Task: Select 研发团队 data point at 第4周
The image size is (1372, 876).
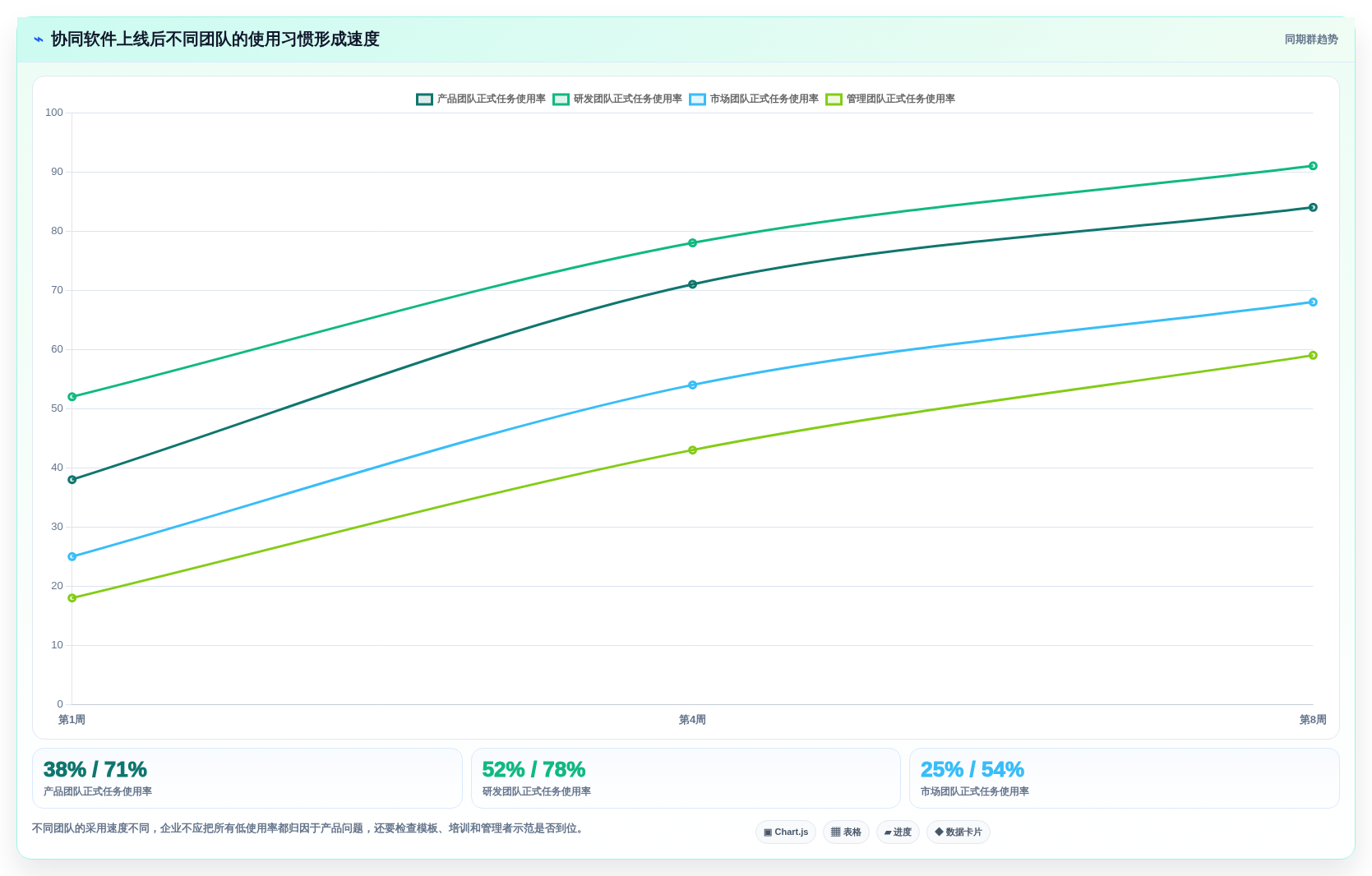Action: [692, 243]
